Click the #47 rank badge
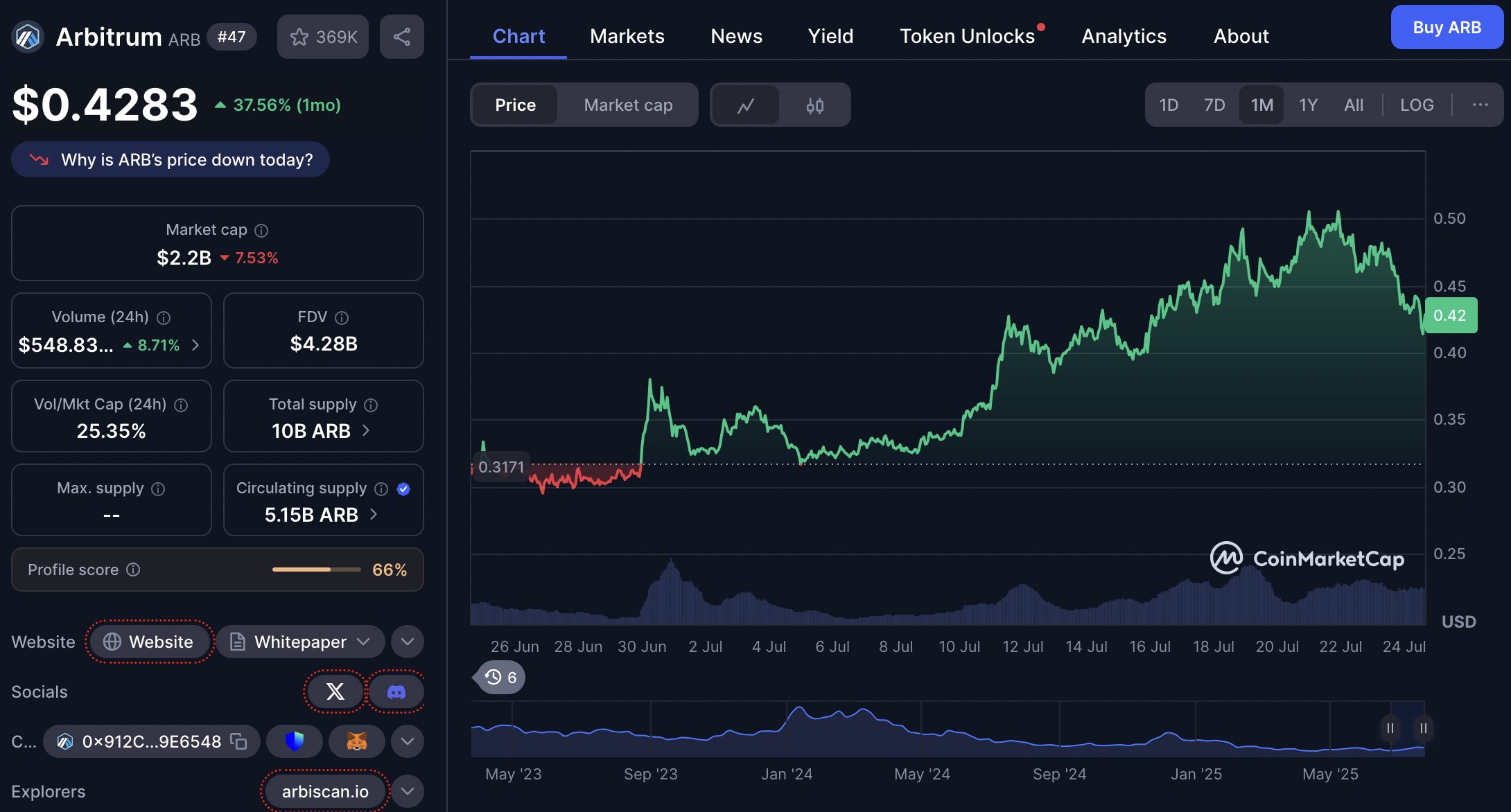Screen dimensions: 1511x812 click(232, 37)
